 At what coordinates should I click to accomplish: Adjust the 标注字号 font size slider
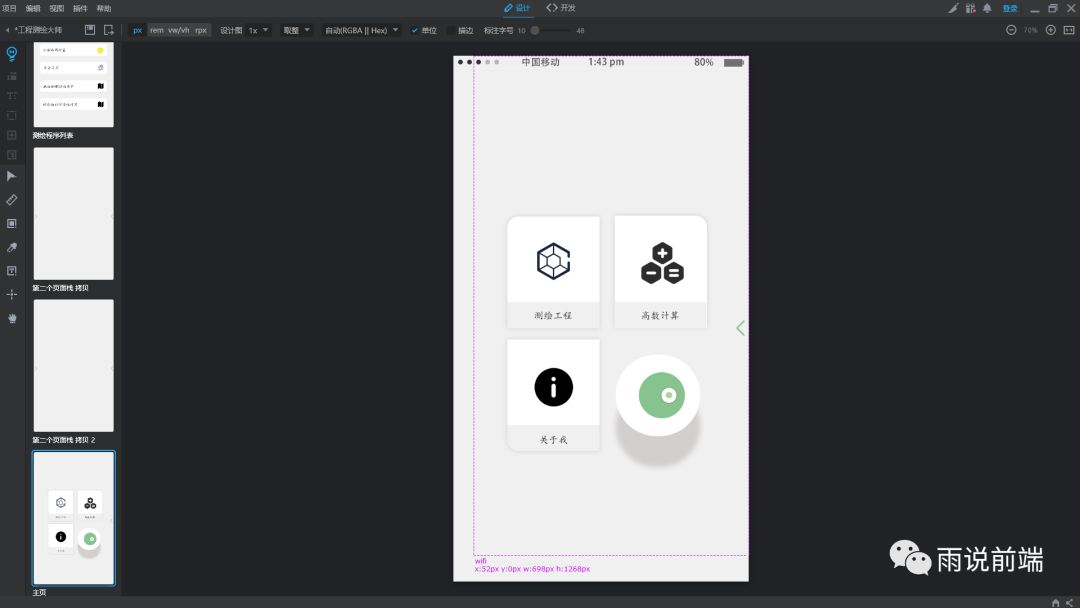(536, 30)
